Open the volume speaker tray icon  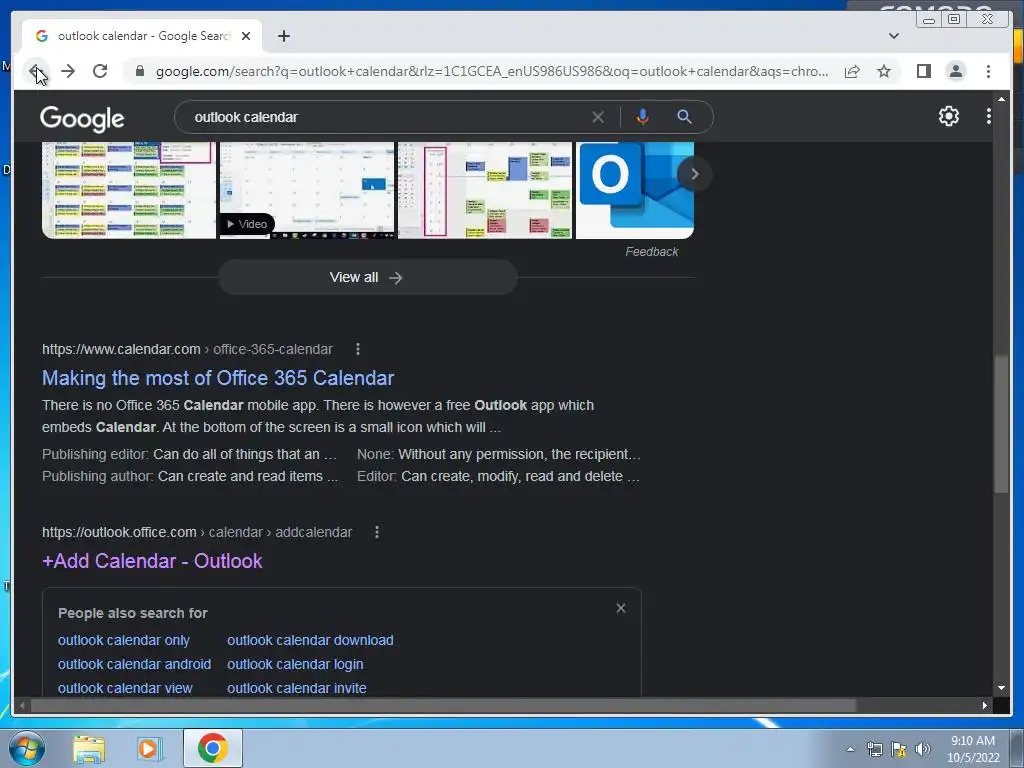923,749
